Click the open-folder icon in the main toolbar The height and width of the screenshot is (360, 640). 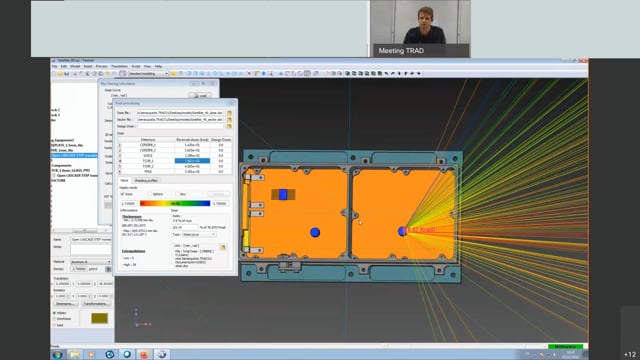60,73
